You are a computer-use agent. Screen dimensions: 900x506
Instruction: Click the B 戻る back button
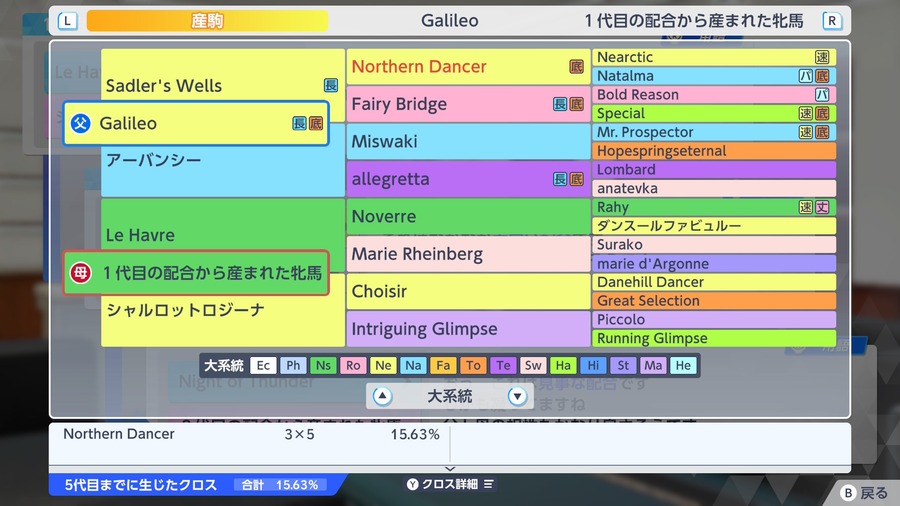[864, 493]
